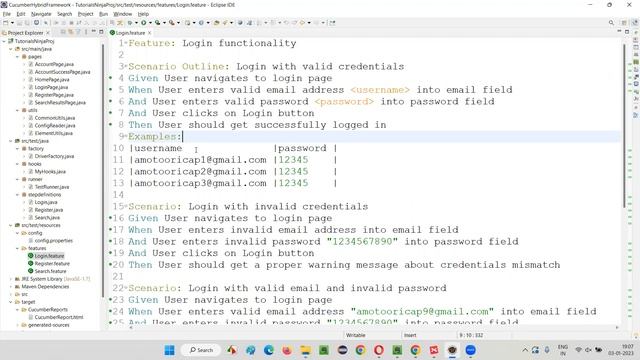Select CucumberReport.html in explorer
This screenshot has width=640, height=360.
(59, 317)
